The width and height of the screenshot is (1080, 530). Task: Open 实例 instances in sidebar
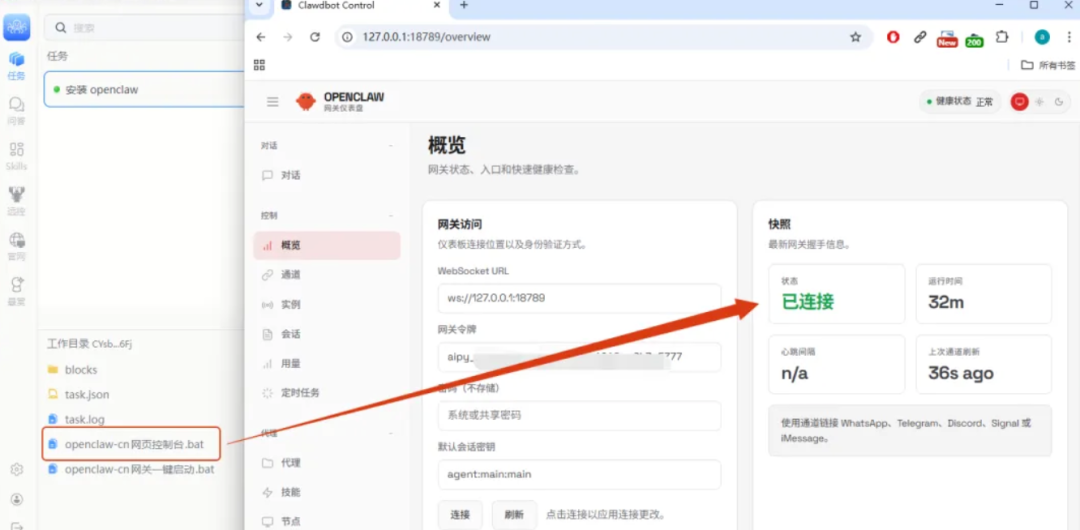point(327,304)
